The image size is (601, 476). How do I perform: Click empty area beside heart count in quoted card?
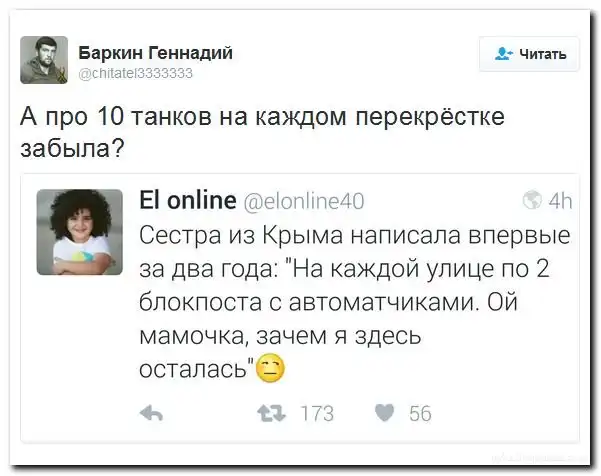tap(500, 413)
